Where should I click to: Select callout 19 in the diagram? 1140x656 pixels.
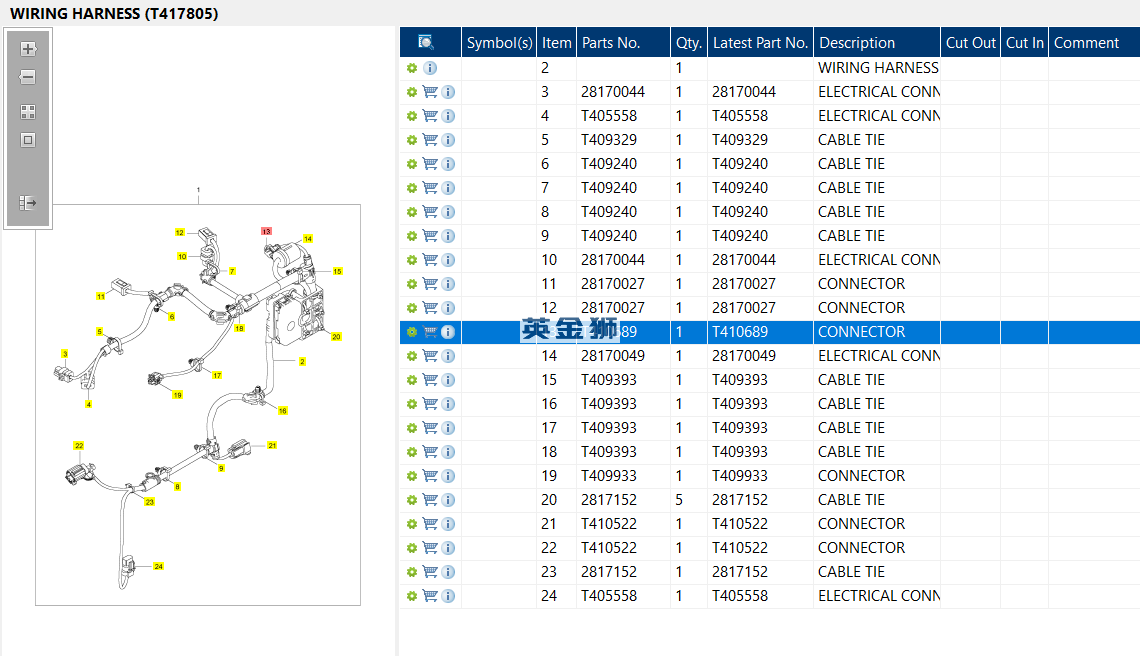(x=177, y=395)
